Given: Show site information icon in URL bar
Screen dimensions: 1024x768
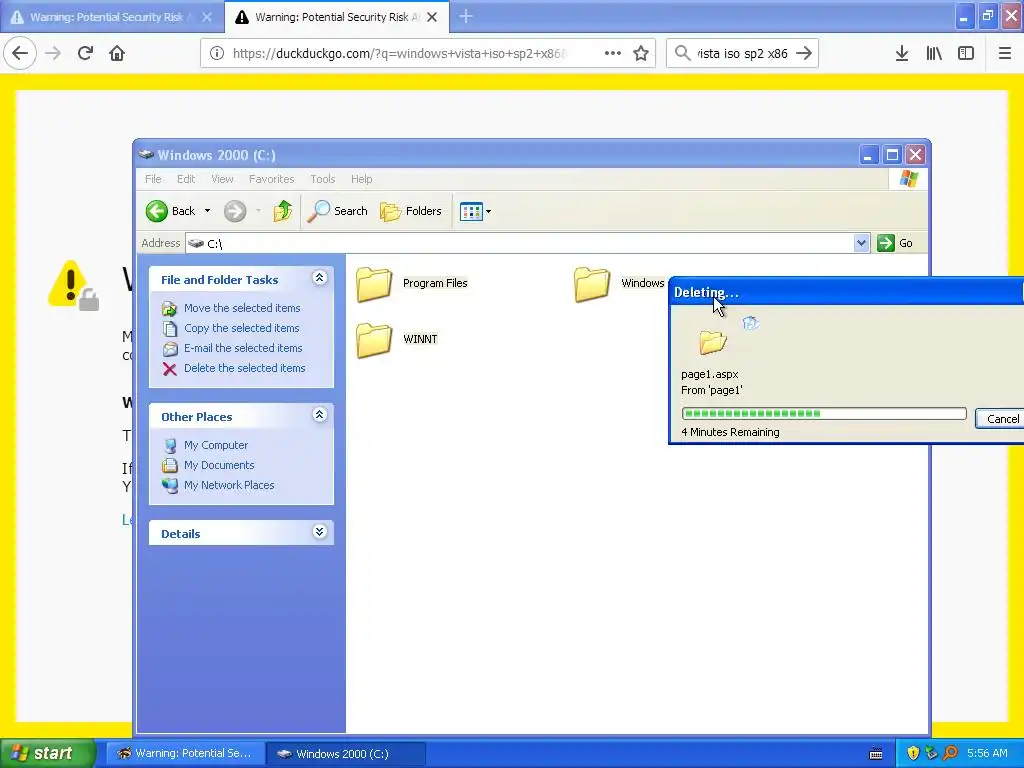Looking at the screenshot, I should [x=217, y=54].
